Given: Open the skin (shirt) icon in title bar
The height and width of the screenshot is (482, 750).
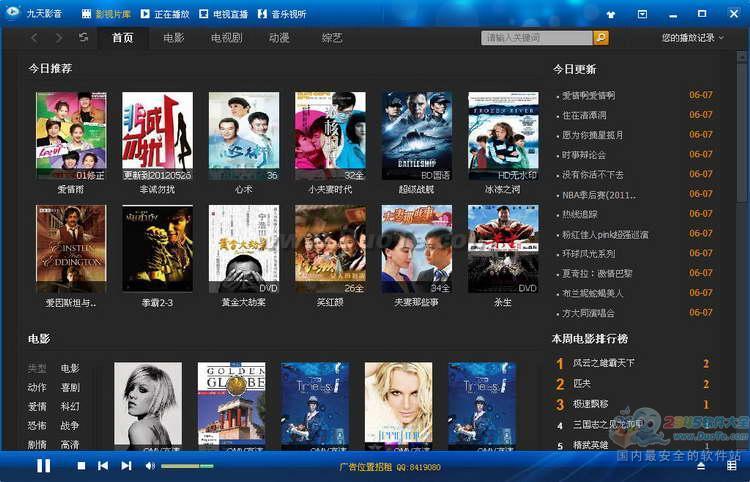Looking at the screenshot, I should pyautogui.click(x=611, y=14).
